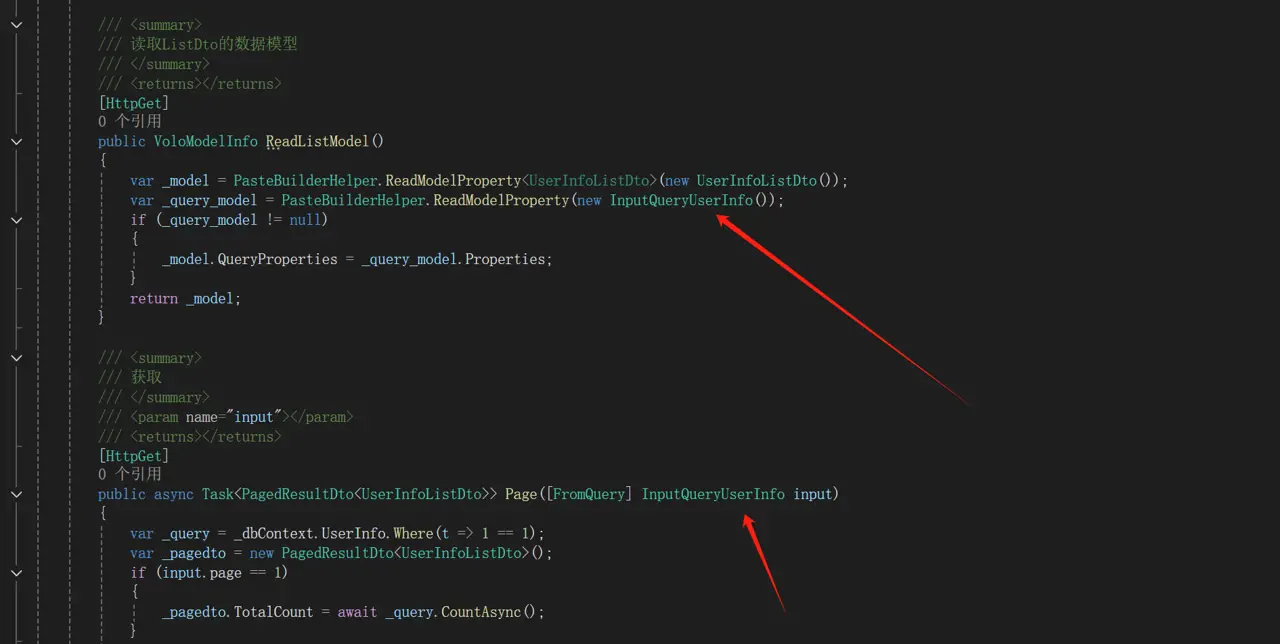
Task: Click the ReadListModel method name
Action: click(318, 142)
